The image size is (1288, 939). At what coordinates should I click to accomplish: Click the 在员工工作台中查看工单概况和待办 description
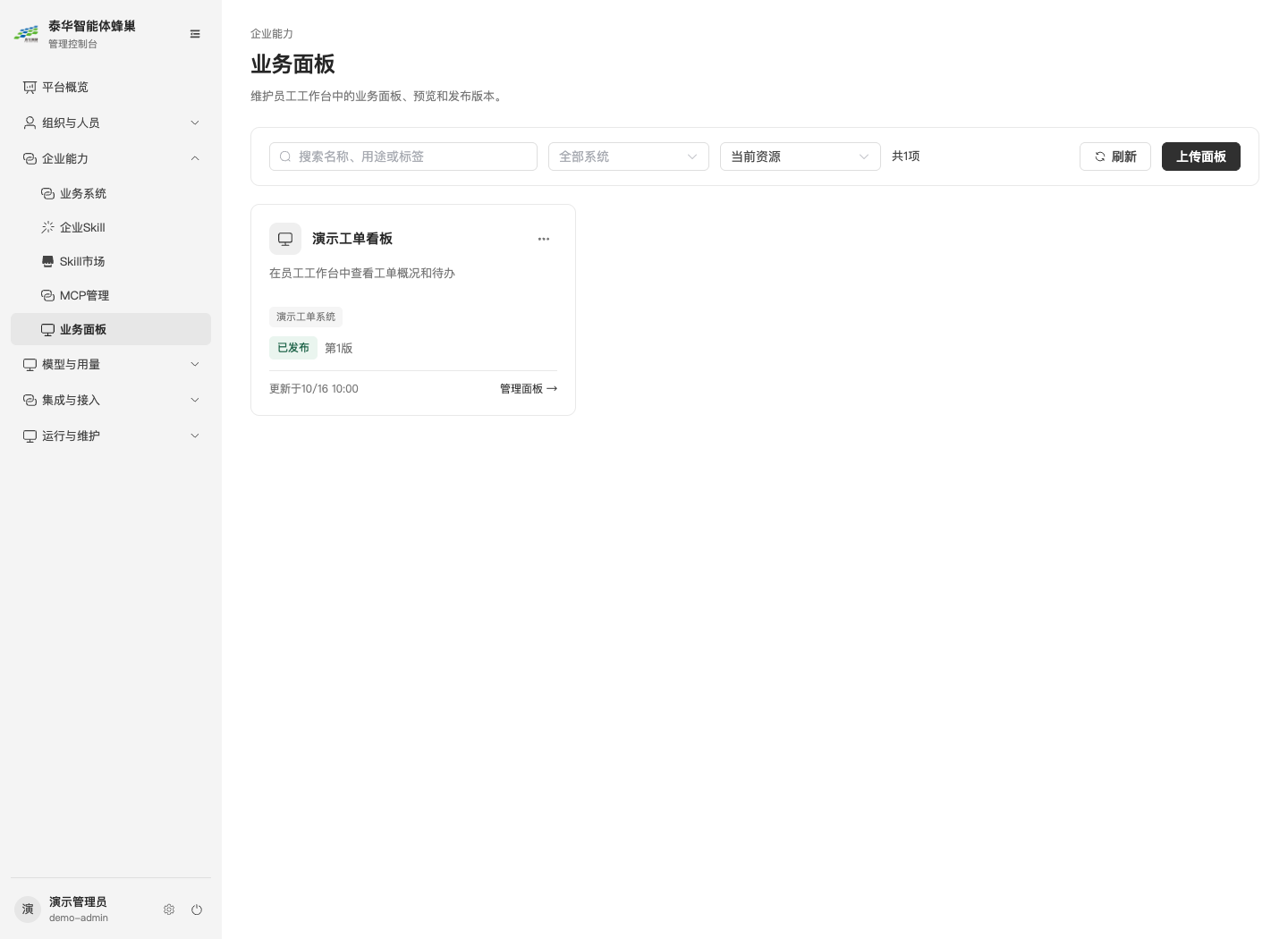362,274
